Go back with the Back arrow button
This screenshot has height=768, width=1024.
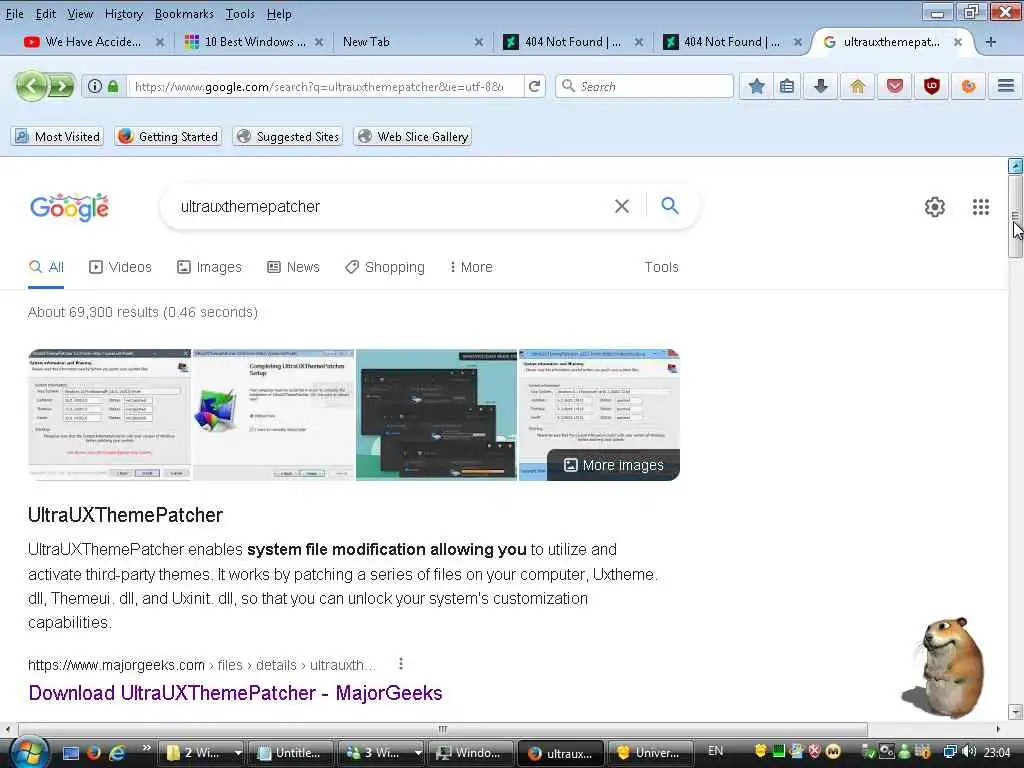click(31, 86)
